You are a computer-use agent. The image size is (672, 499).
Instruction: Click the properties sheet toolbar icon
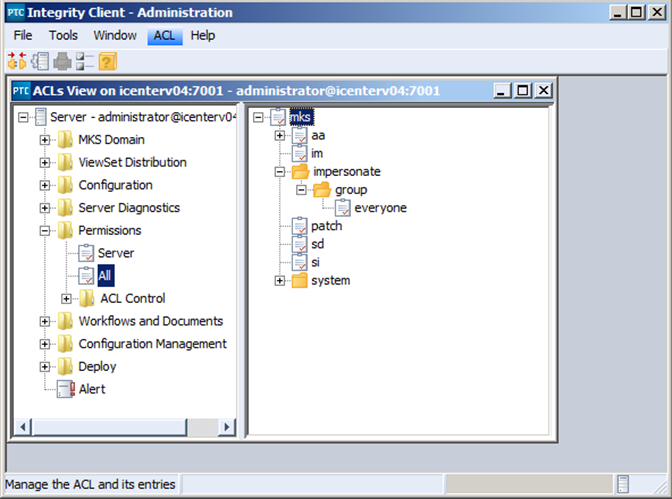[41, 61]
